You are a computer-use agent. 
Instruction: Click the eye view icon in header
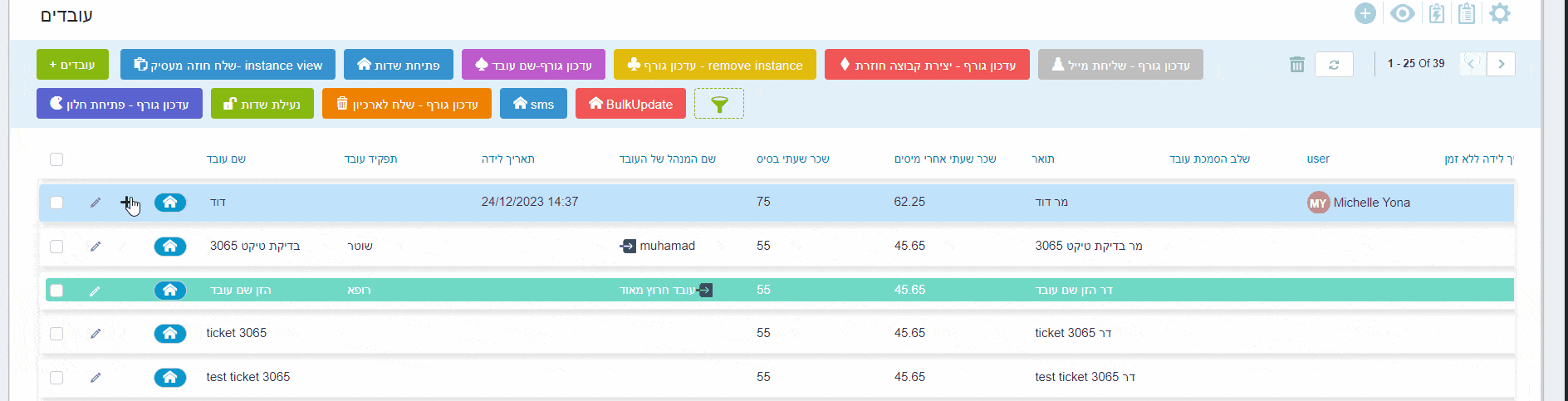pyautogui.click(x=1403, y=13)
